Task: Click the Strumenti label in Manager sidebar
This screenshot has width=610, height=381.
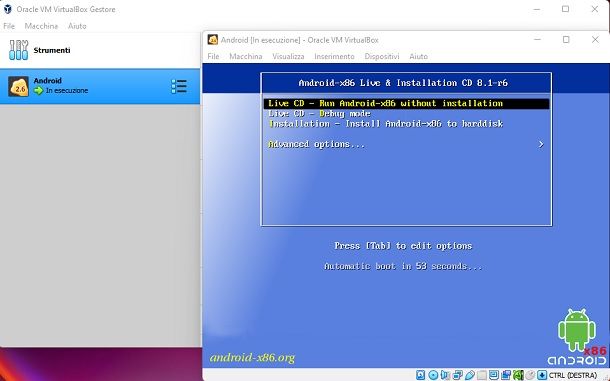Action: [x=52, y=50]
